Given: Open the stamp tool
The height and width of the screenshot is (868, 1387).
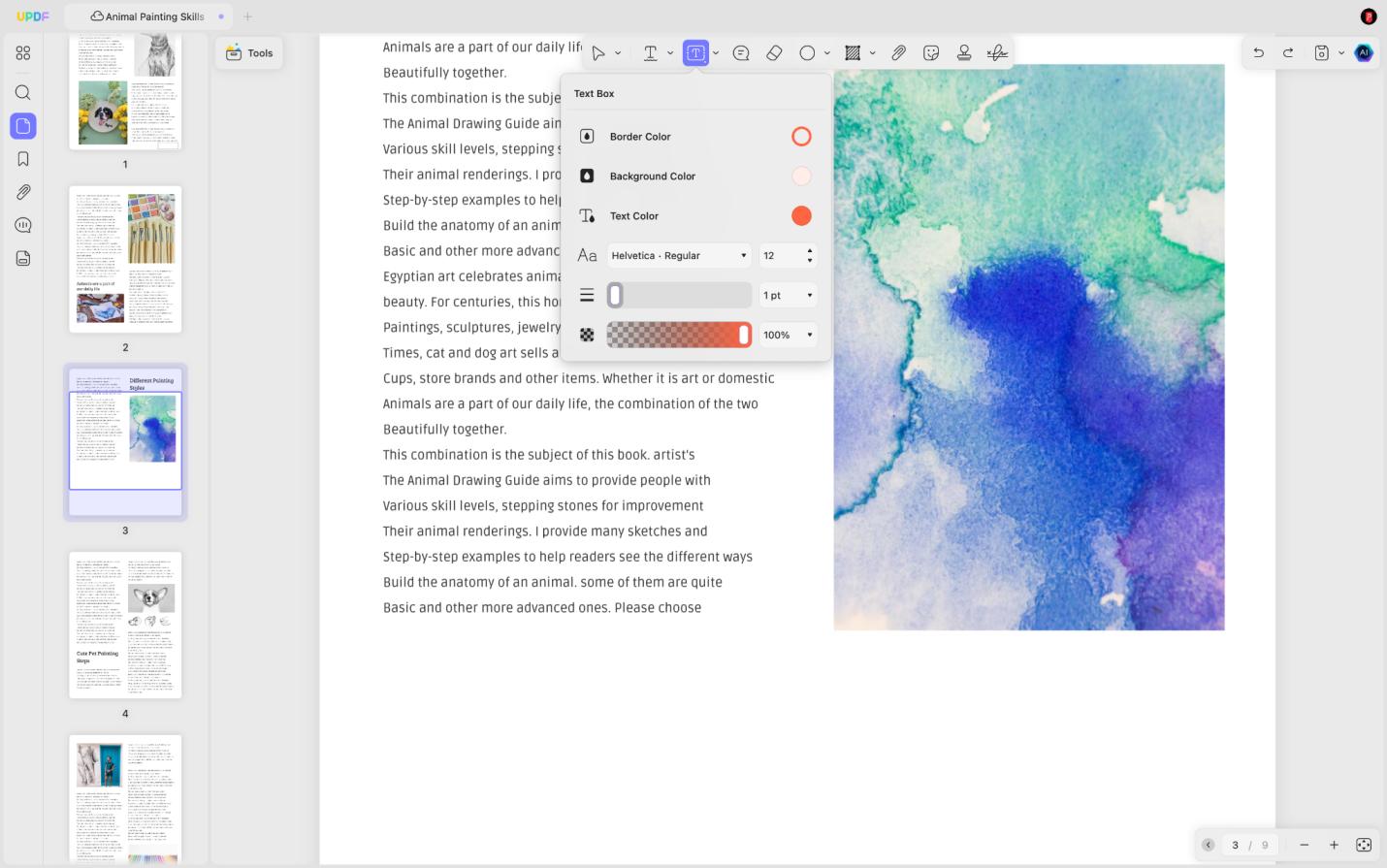Looking at the screenshot, I should [964, 53].
